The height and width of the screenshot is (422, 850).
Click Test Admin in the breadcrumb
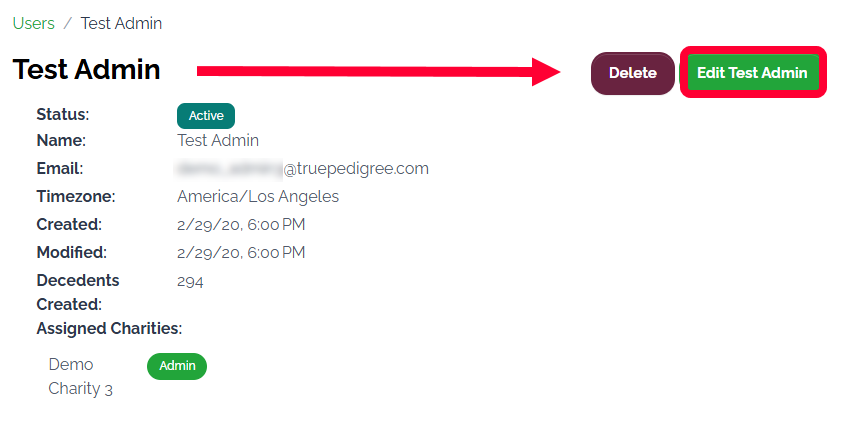pyautogui.click(x=121, y=23)
